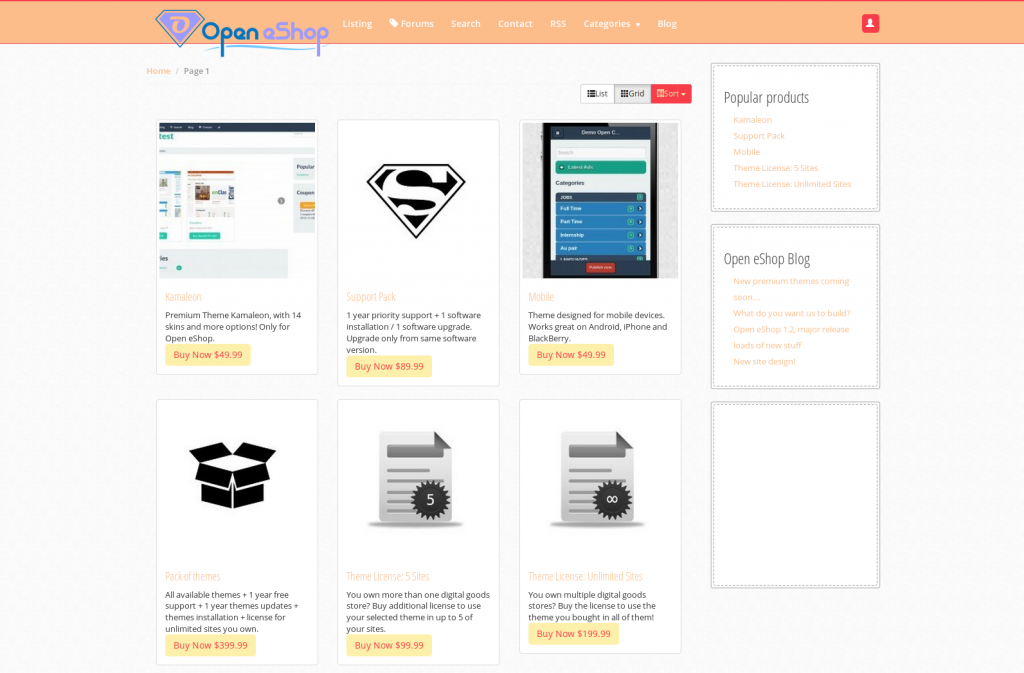The height and width of the screenshot is (673, 1024).
Task: Open the Support Pack product title
Action: coord(371,297)
